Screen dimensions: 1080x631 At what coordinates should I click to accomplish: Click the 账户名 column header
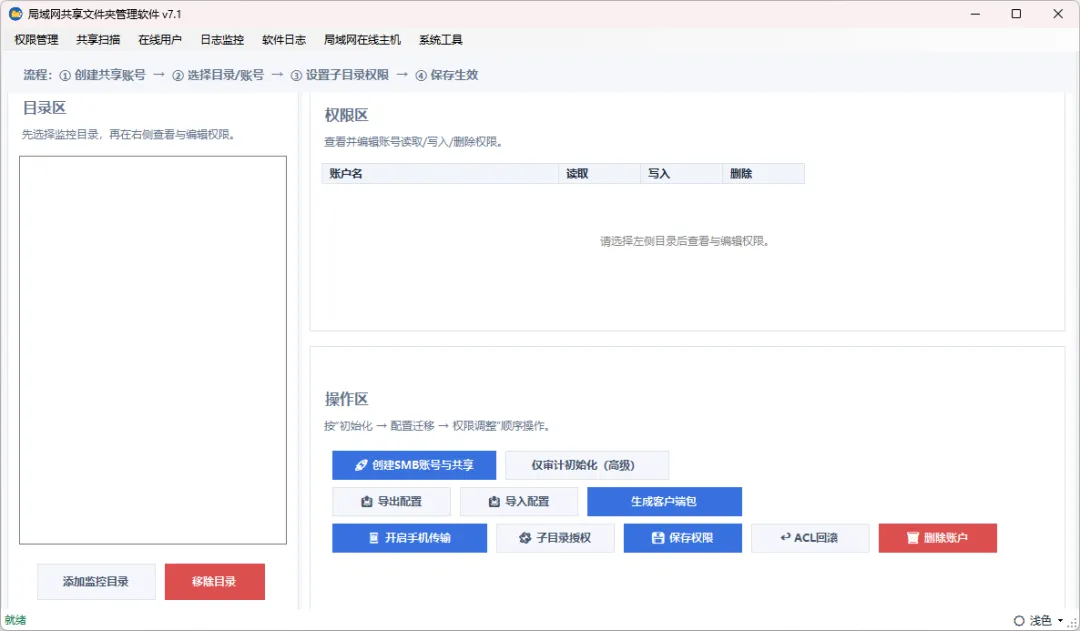tap(439, 174)
